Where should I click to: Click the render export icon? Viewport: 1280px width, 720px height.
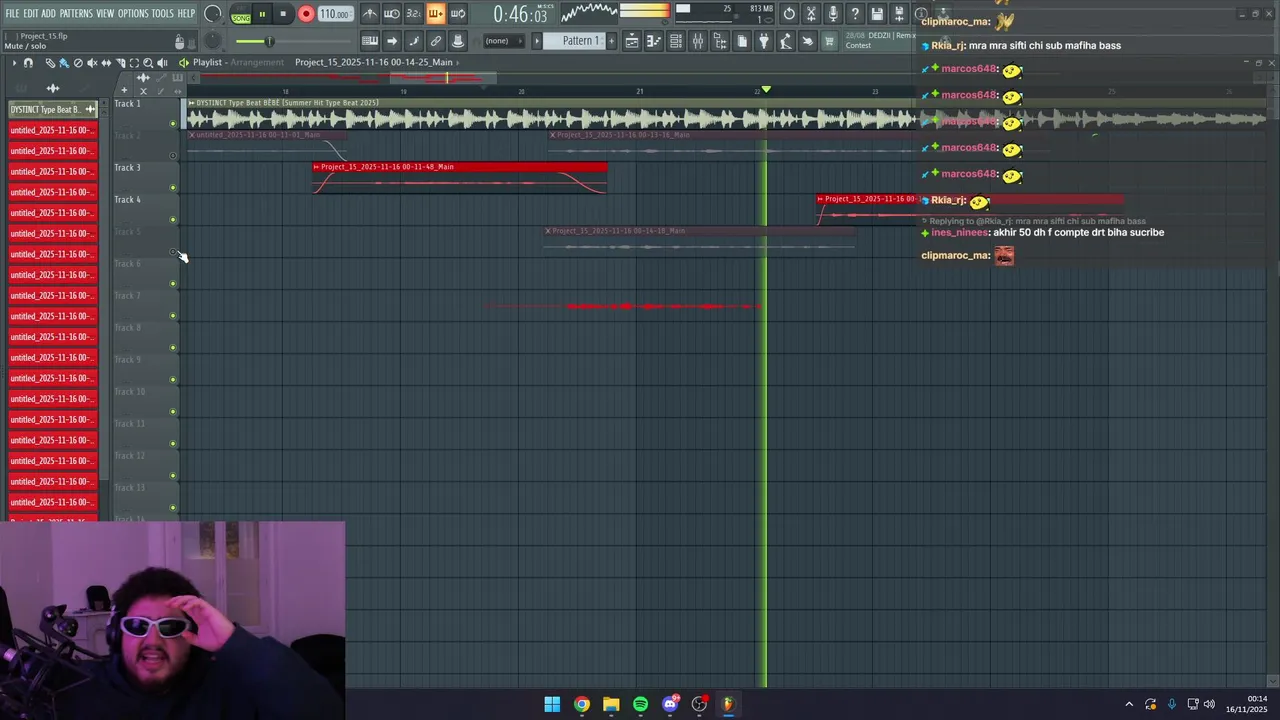(898, 14)
